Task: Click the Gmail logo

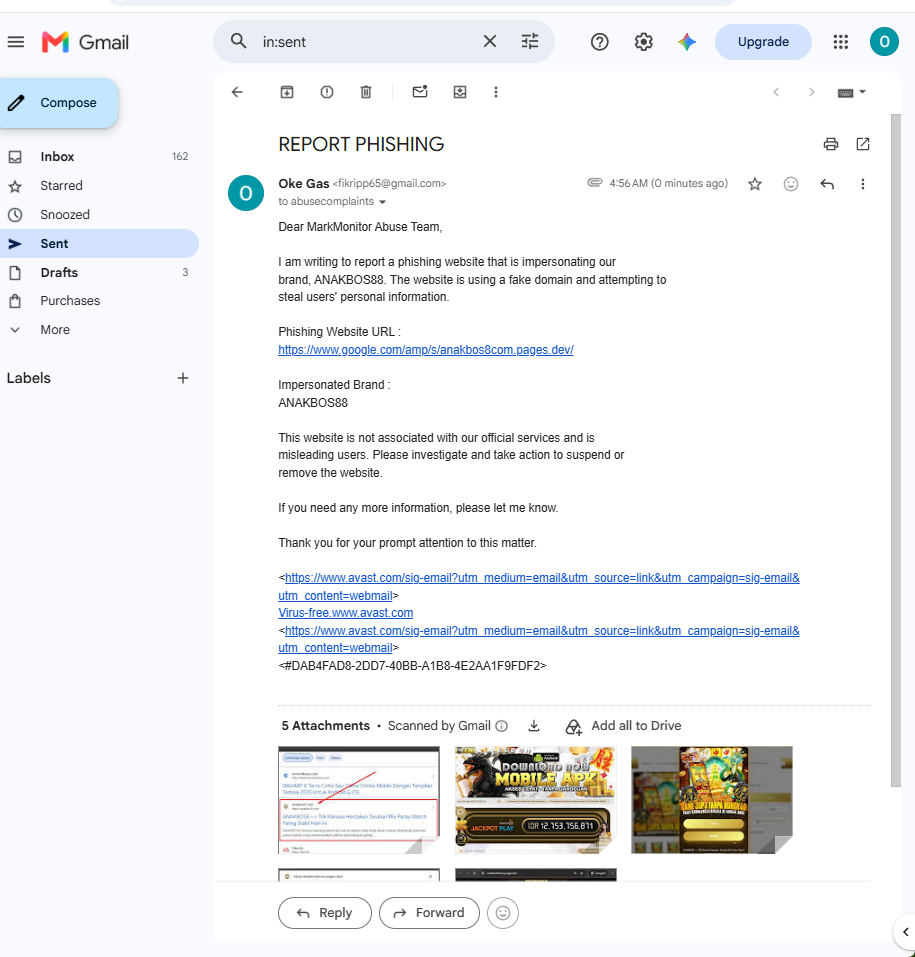Action: tap(85, 42)
